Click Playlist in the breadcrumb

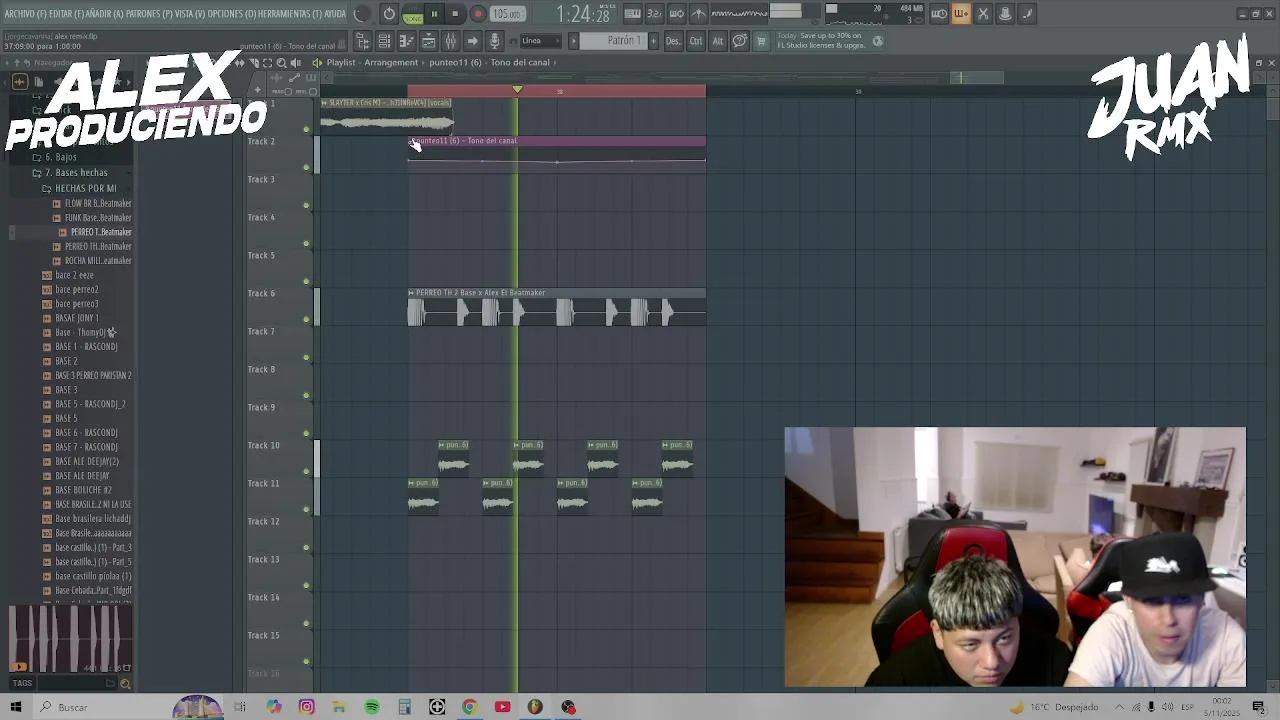pyautogui.click(x=341, y=62)
